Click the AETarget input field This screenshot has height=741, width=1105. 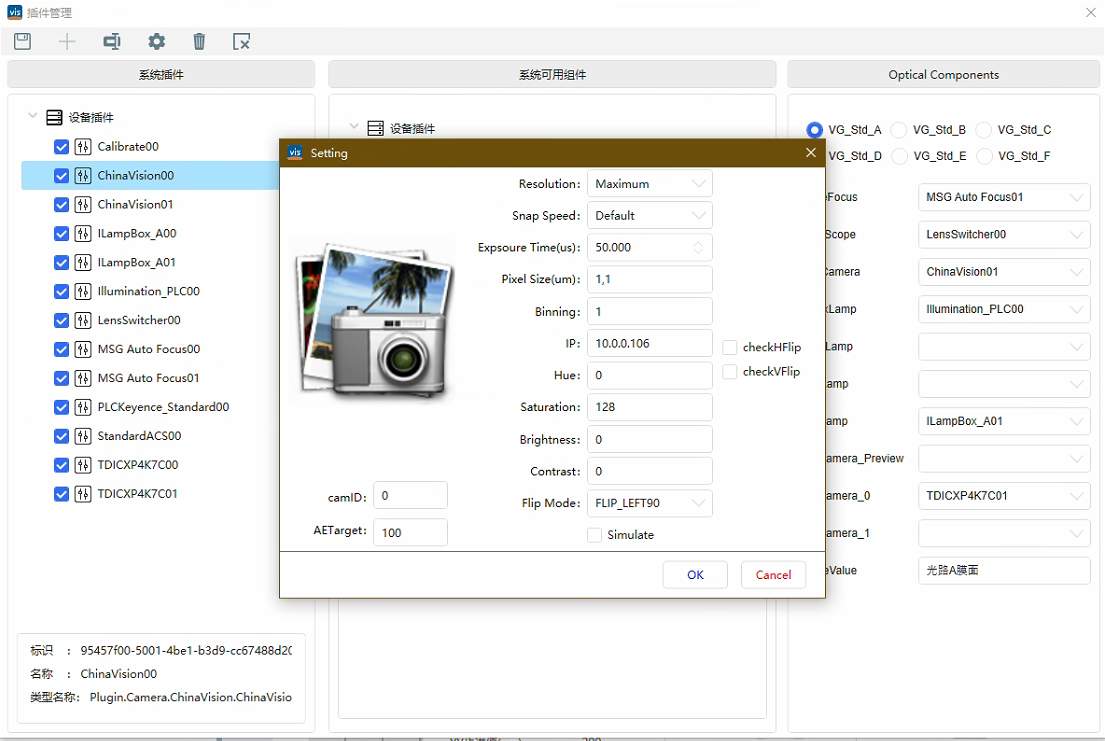coord(410,532)
